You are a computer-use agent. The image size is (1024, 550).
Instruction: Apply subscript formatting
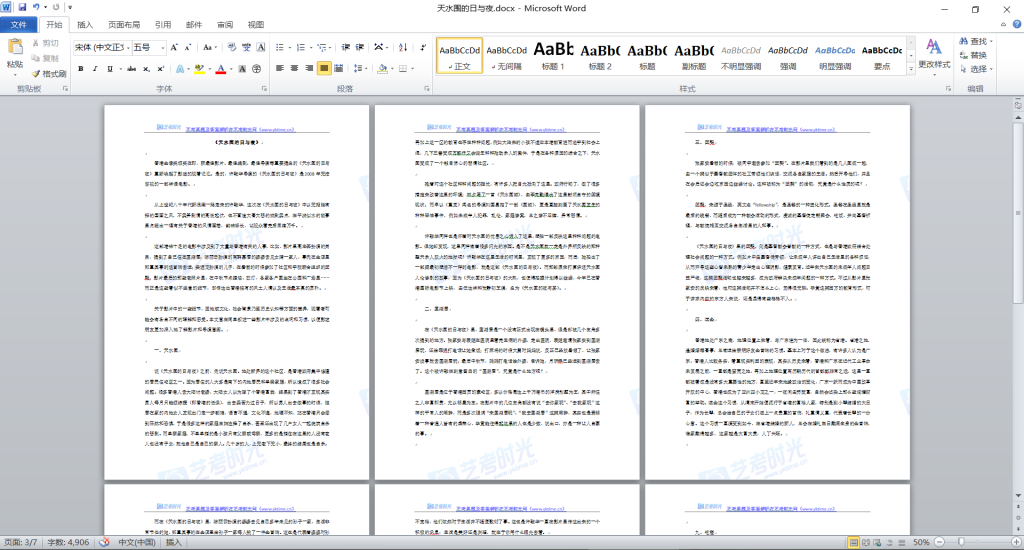145,69
